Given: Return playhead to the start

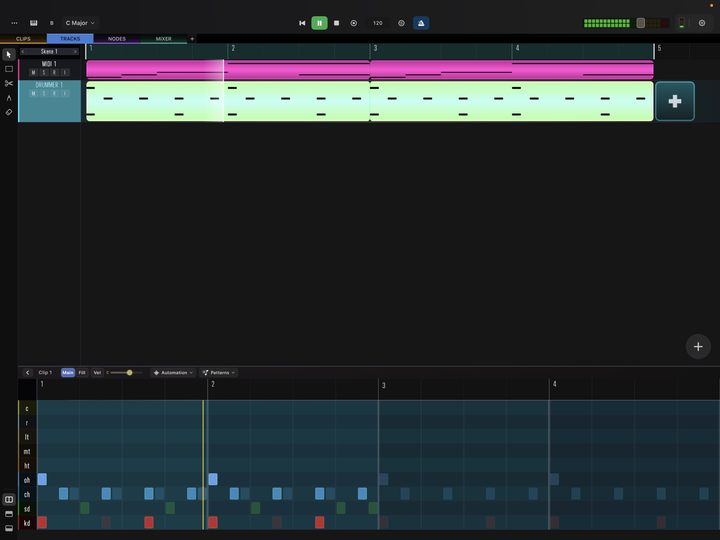Looking at the screenshot, I should click(x=302, y=23).
